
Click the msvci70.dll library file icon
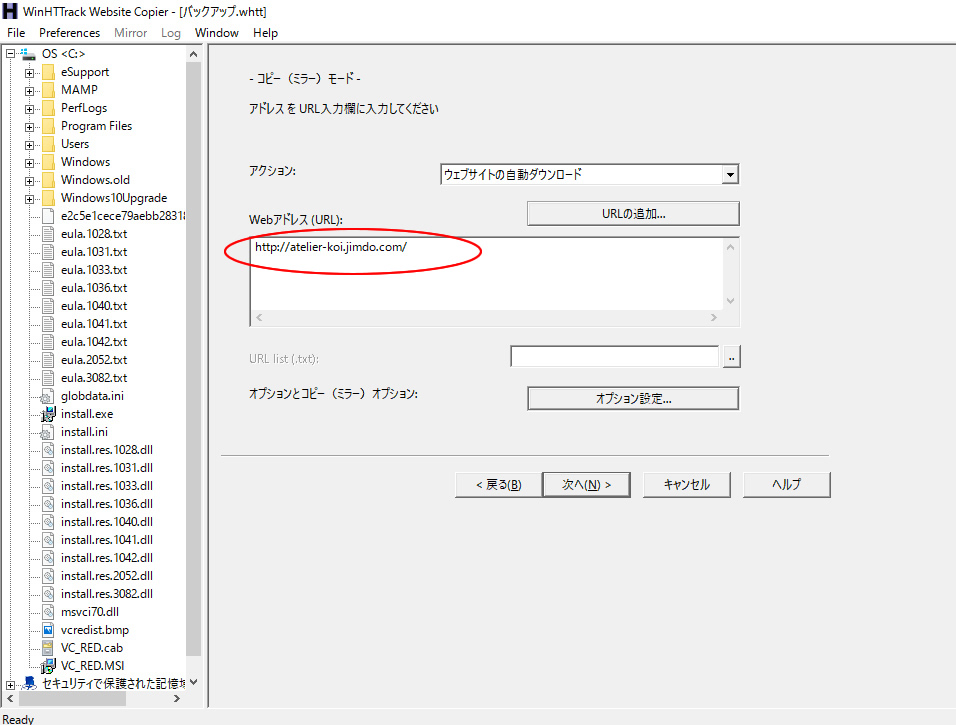point(48,611)
